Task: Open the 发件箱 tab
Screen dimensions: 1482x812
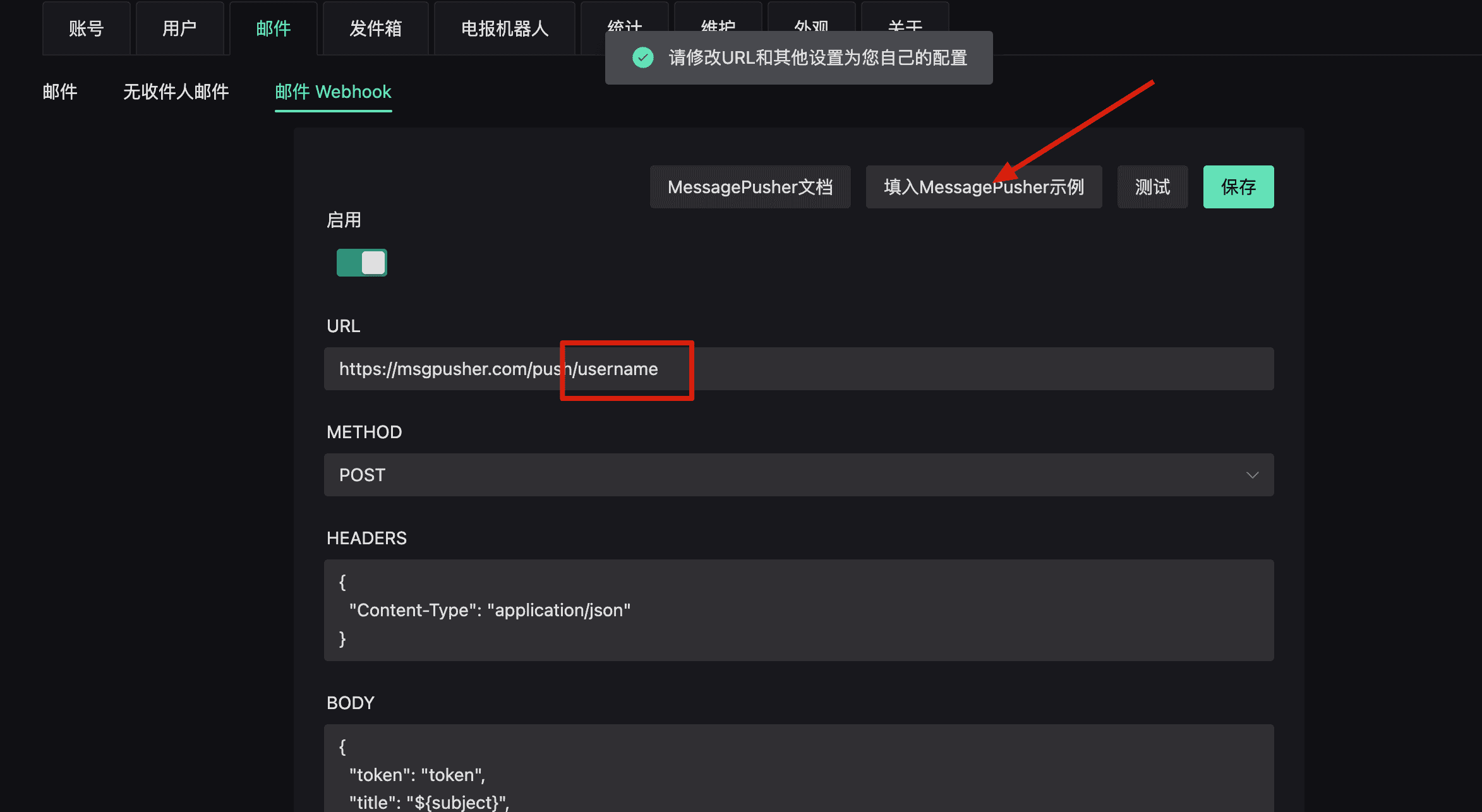Action: pos(375,28)
